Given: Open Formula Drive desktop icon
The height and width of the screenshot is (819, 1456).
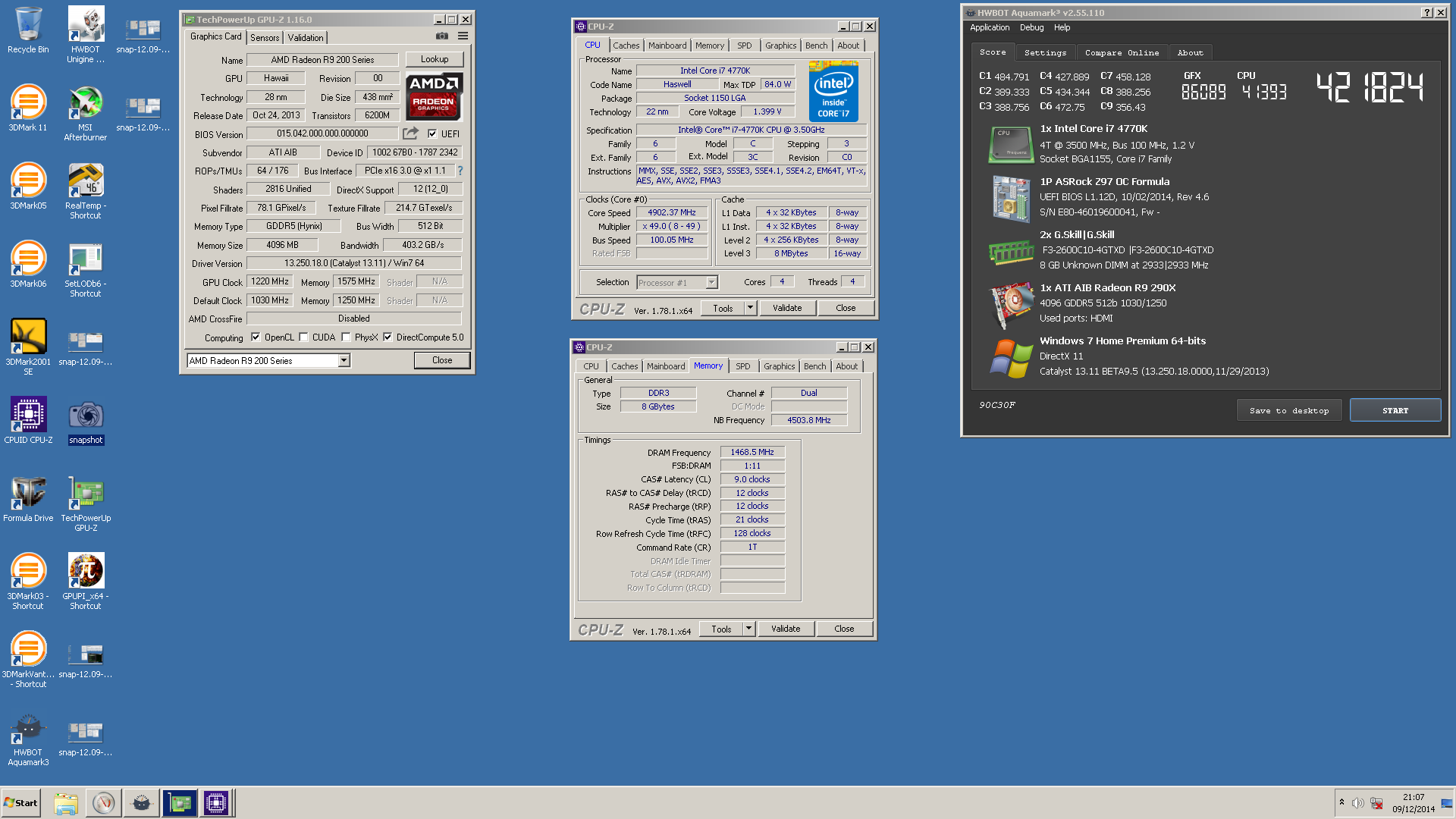Looking at the screenshot, I should coord(28,498).
